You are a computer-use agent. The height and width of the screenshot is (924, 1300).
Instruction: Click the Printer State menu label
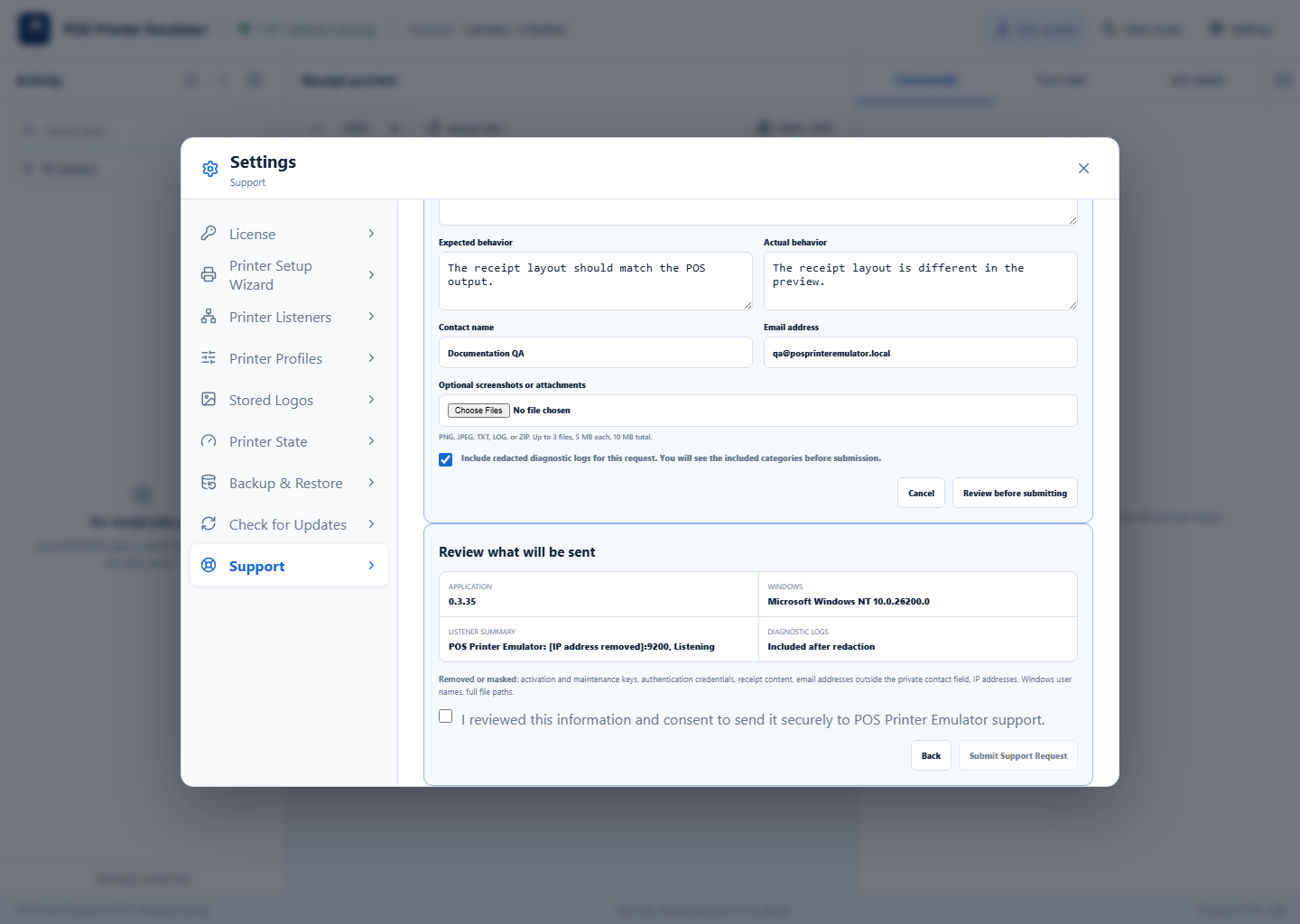(x=268, y=441)
